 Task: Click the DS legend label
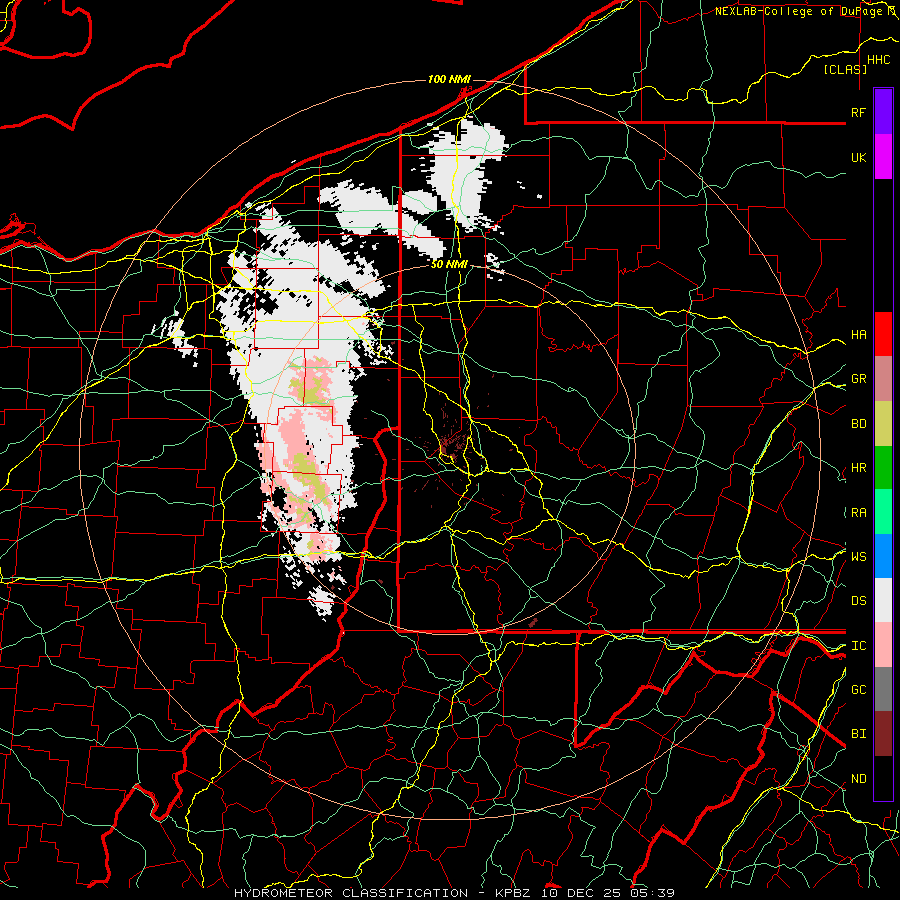click(x=858, y=600)
